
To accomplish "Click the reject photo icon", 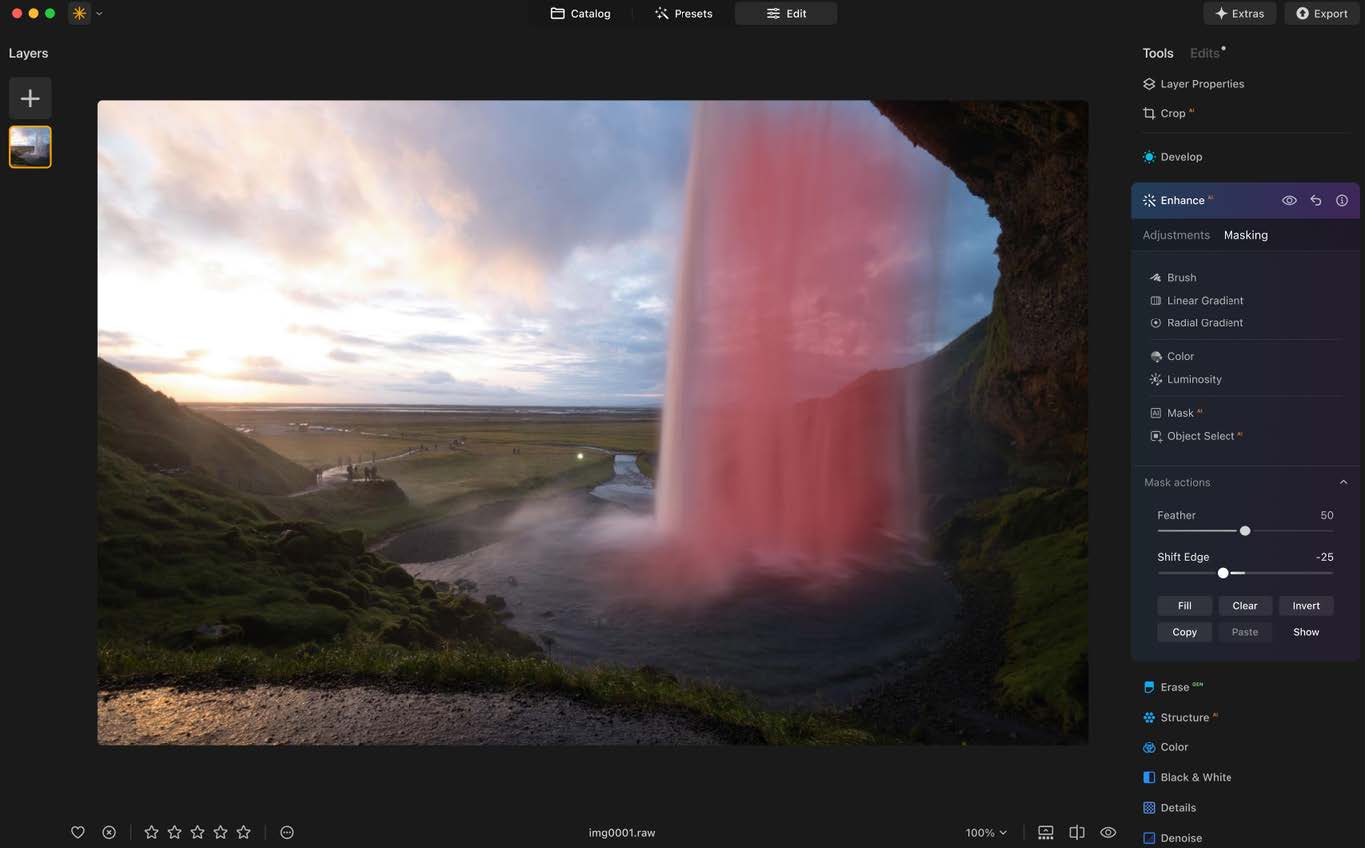I will click(x=109, y=833).
